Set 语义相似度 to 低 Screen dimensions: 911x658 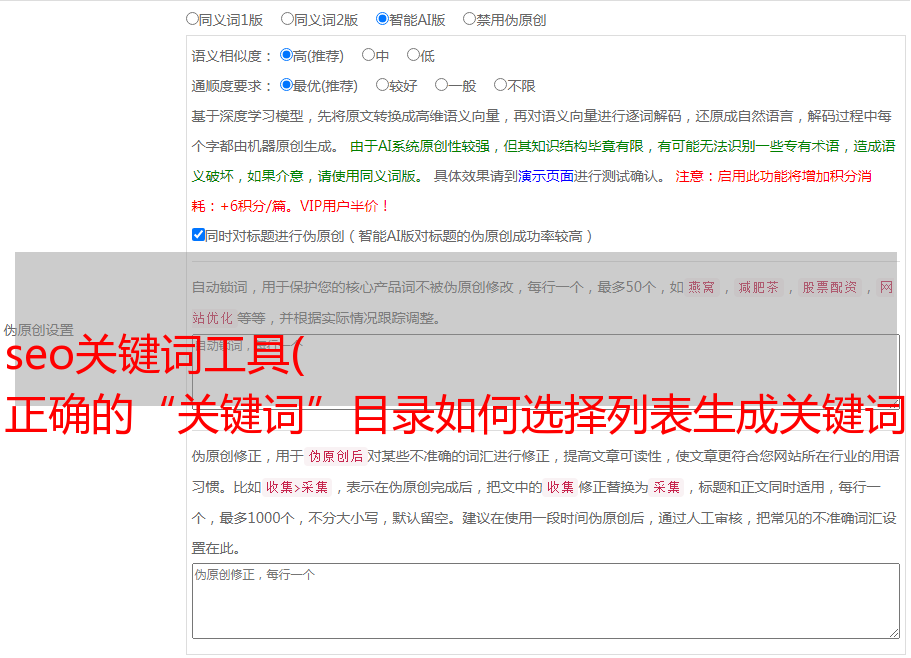click(x=413, y=55)
